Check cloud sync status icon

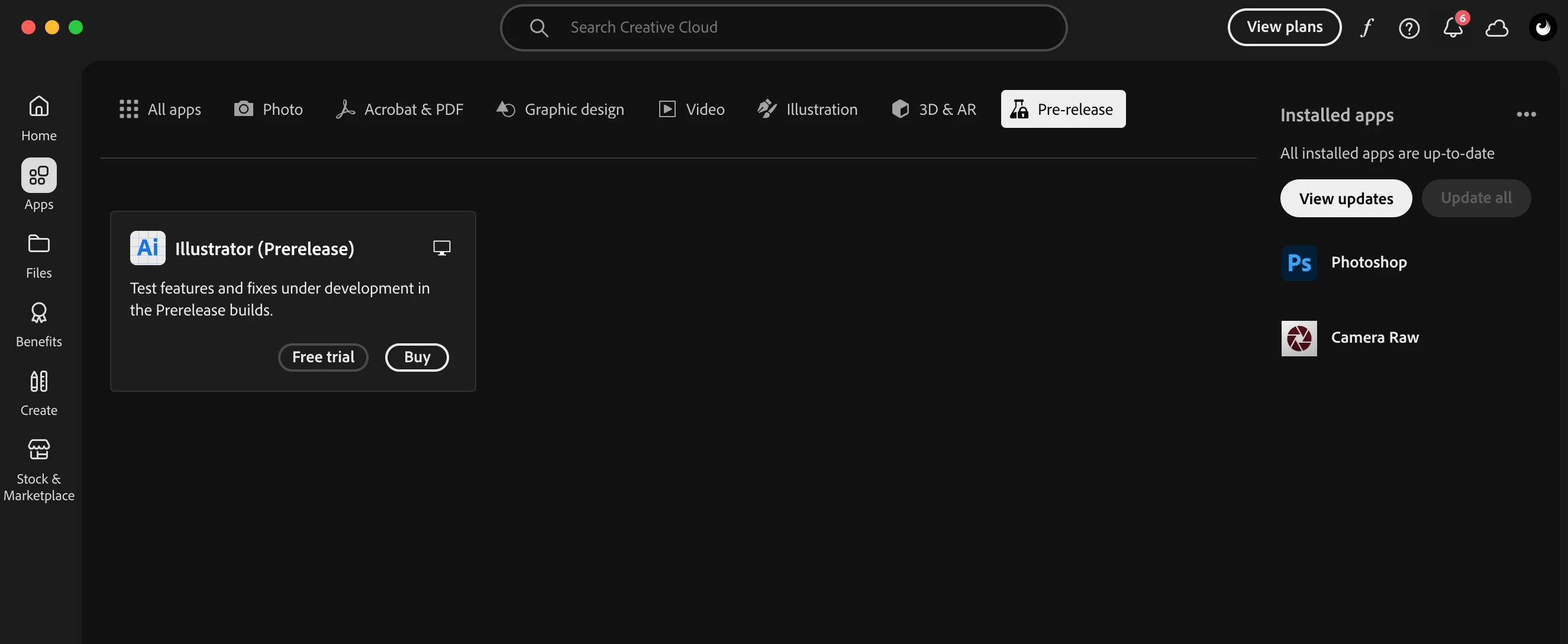click(x=1497, y=28)
